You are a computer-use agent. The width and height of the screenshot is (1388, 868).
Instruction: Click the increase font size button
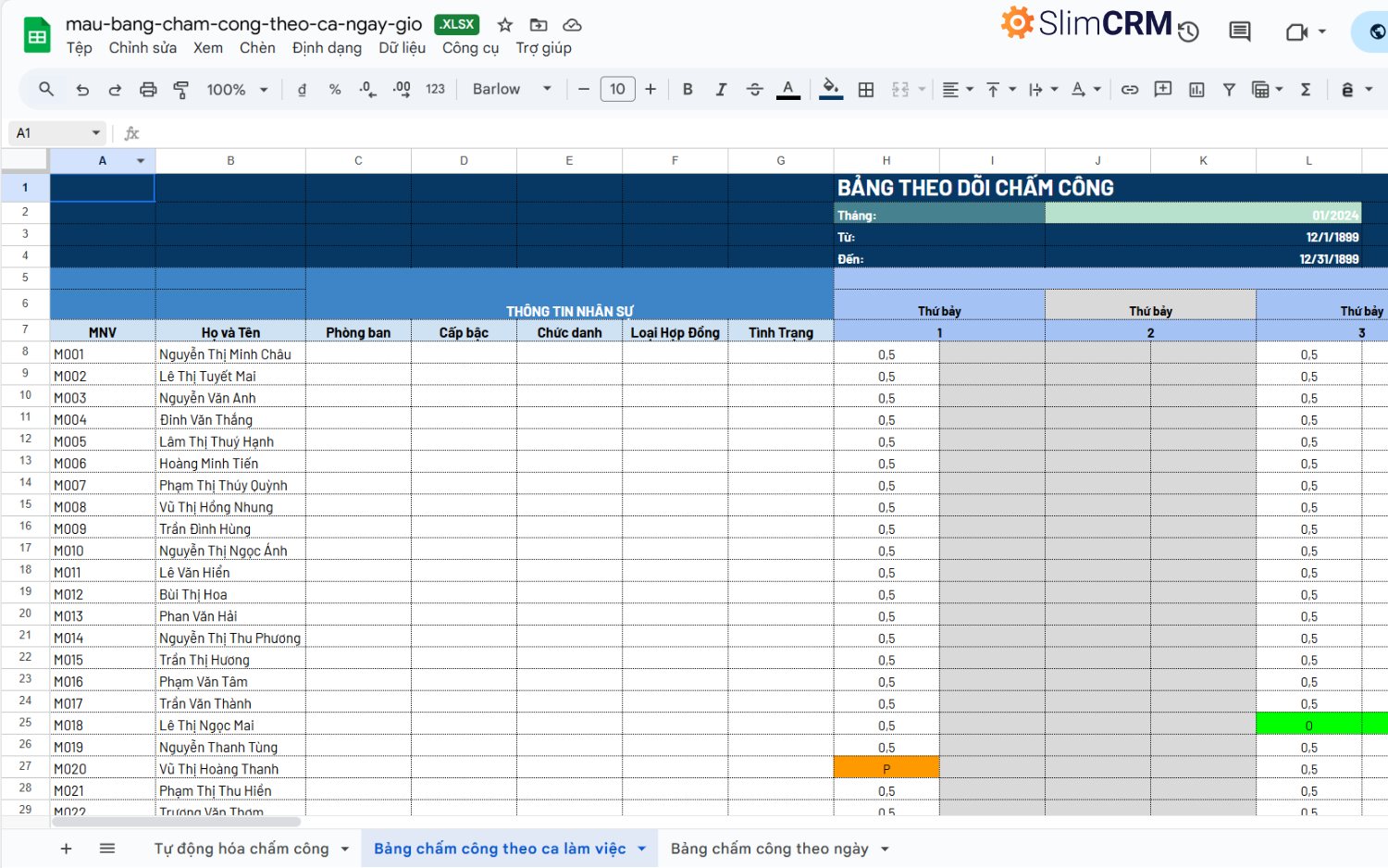(651, 90)
